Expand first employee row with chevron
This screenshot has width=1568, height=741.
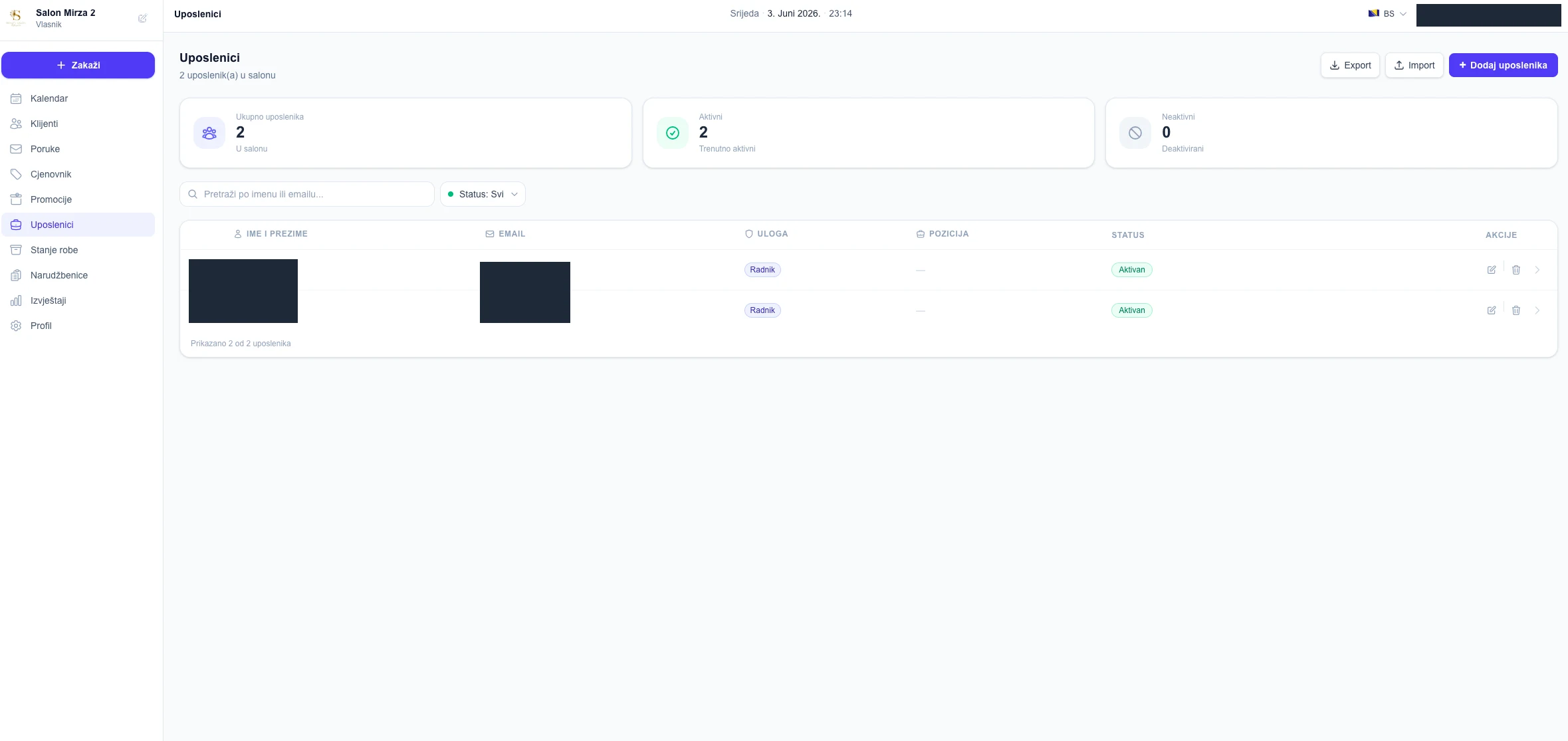(x=1537, y=270)
